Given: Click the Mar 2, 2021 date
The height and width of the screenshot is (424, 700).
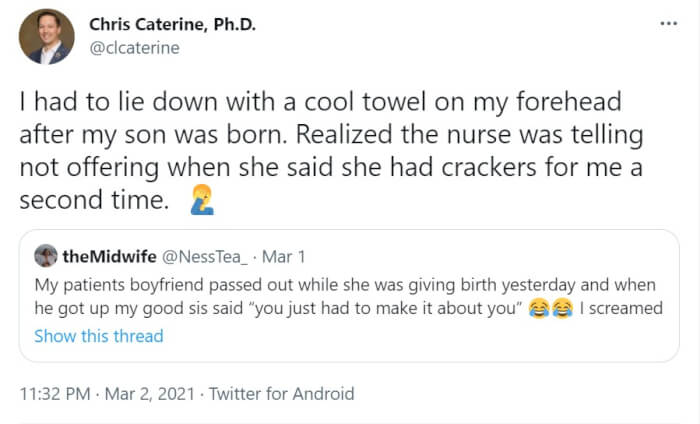Looking at the screenshot, I should point(148,393).
